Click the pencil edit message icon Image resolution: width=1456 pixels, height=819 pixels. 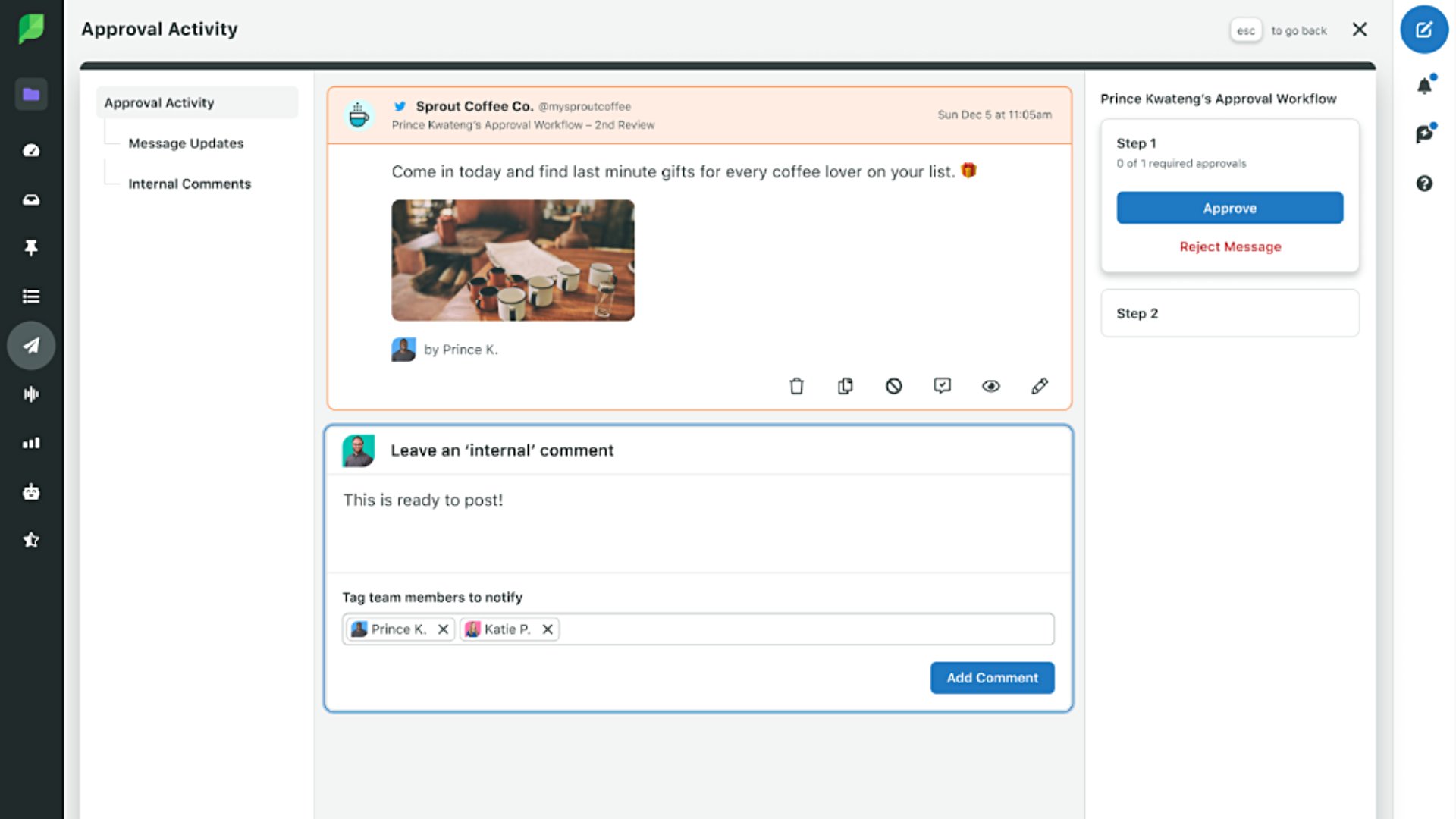pyautogui.click(x=1039, y=386)
